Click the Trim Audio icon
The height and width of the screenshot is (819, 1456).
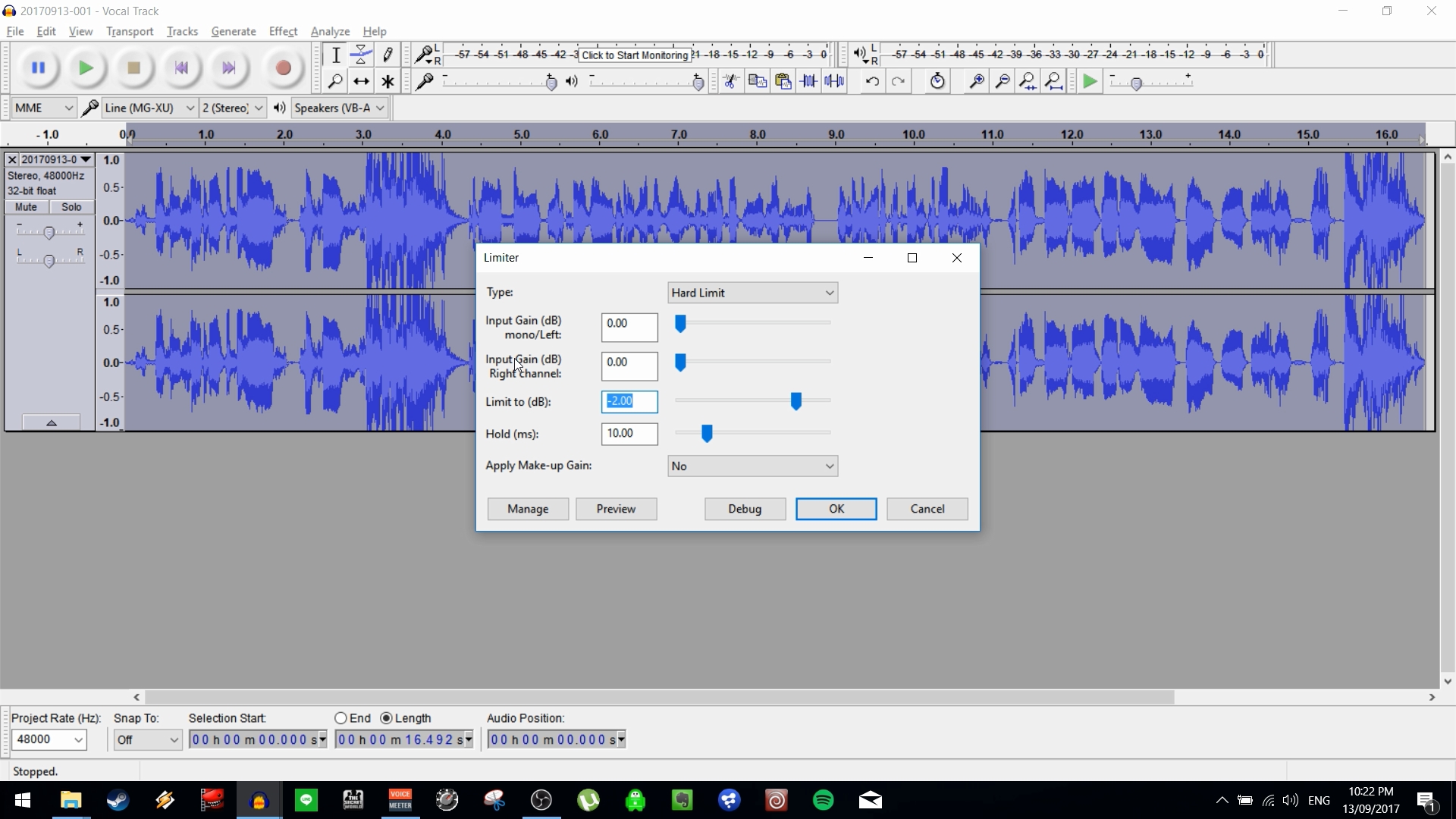pos(809,81)
